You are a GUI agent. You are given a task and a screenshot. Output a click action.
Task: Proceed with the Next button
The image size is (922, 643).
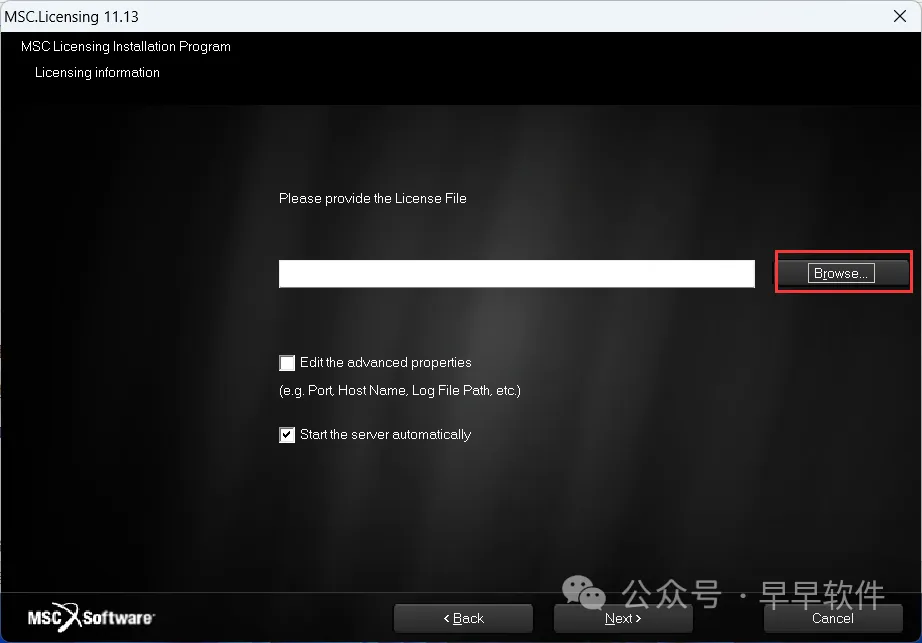(x=623, y=618)
